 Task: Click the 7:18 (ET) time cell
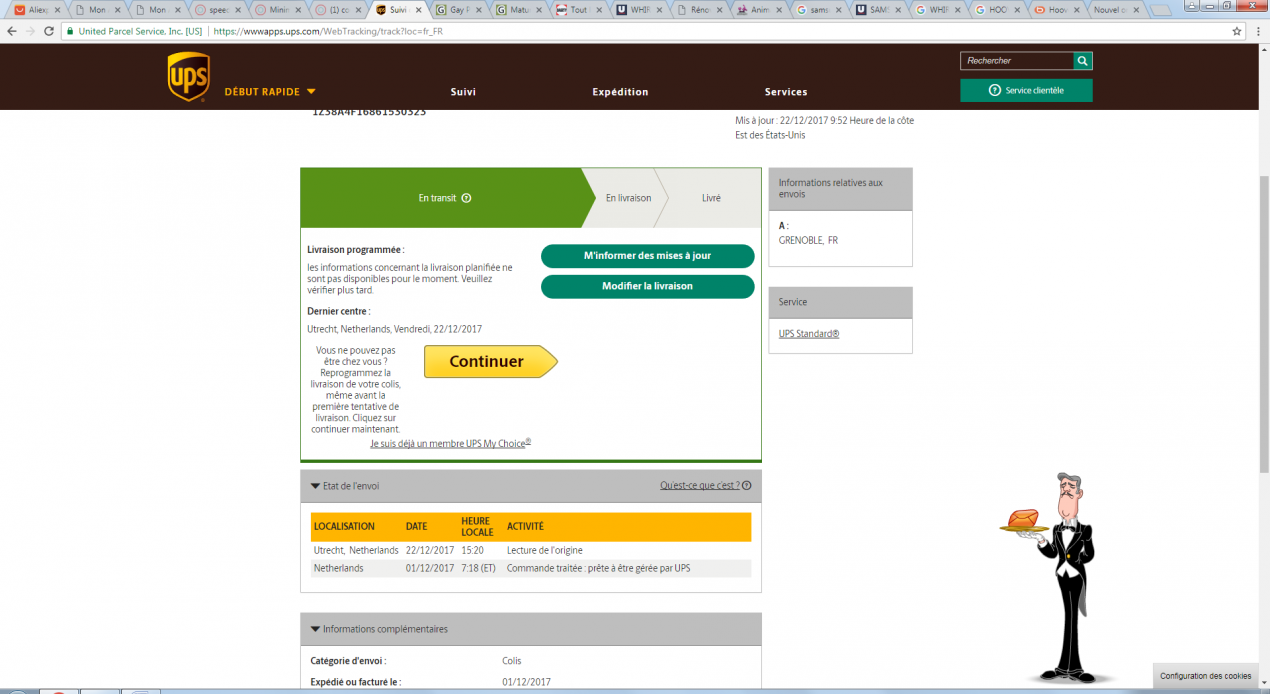coord(478,568)
